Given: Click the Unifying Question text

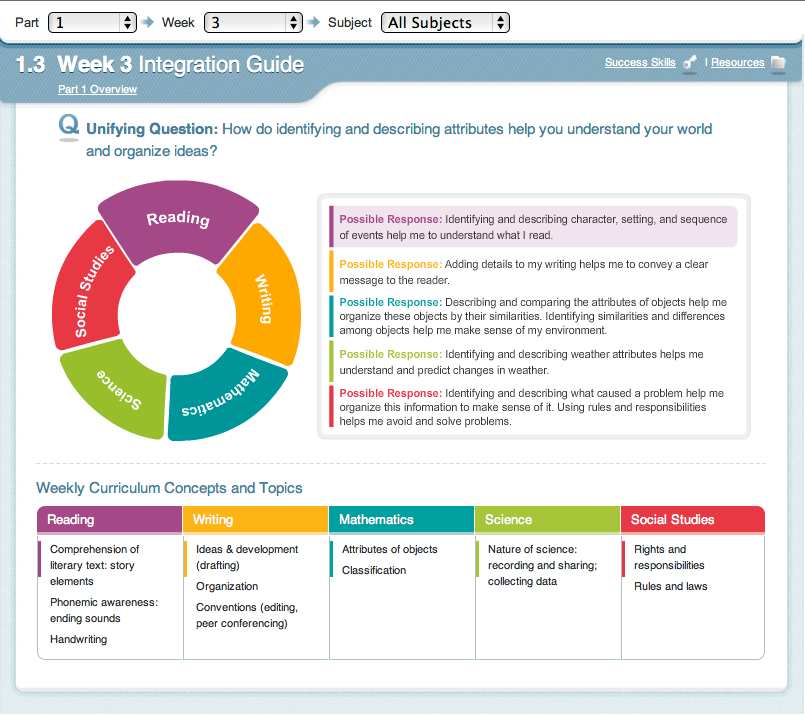Looking at the screenshot, I should [x=399, y=140].
